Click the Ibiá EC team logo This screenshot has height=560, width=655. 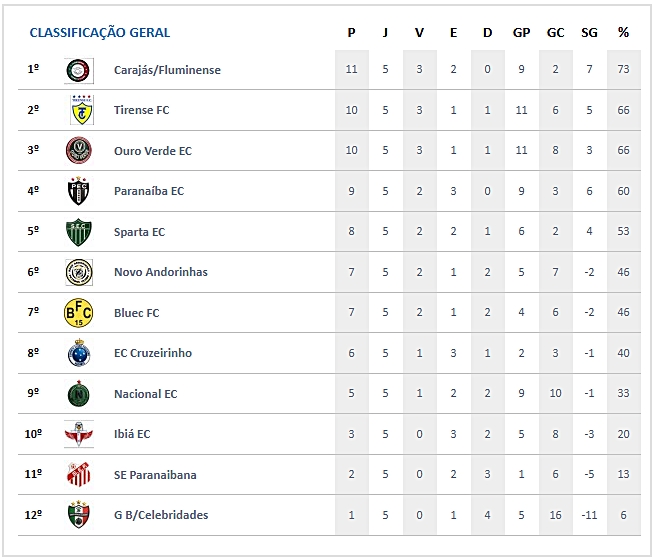pos(79,434)
